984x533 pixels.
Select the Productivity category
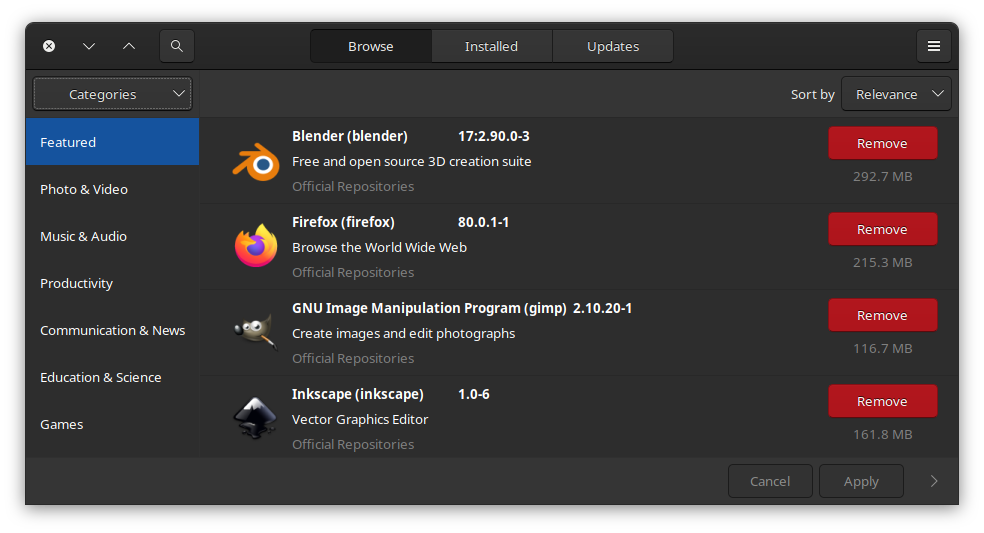[112, 283]
